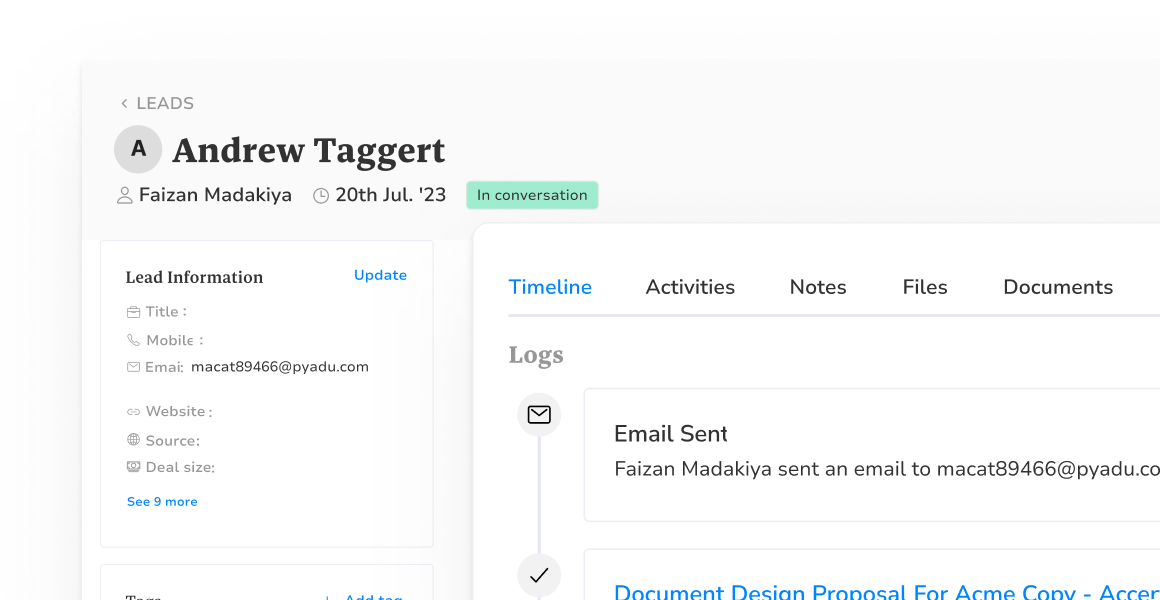This screenshot has width=1160, height=600.
Task: Click the envelope timeline marker for Email Sent
Action: (x=539, y=415)
